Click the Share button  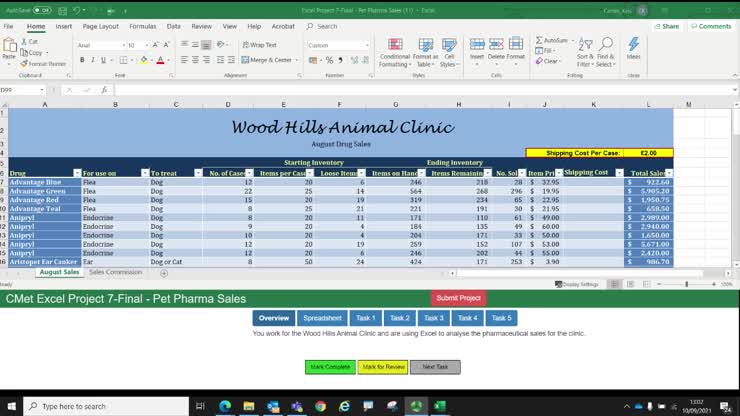pyautogui.click(x=667, y=26)
